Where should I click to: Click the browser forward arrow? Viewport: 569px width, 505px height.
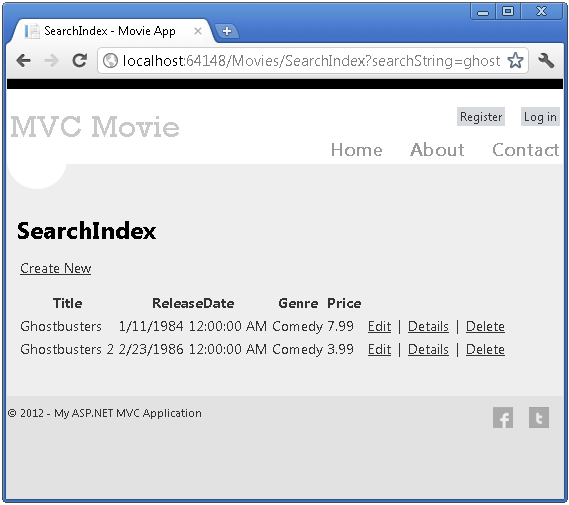coord(51,60)
